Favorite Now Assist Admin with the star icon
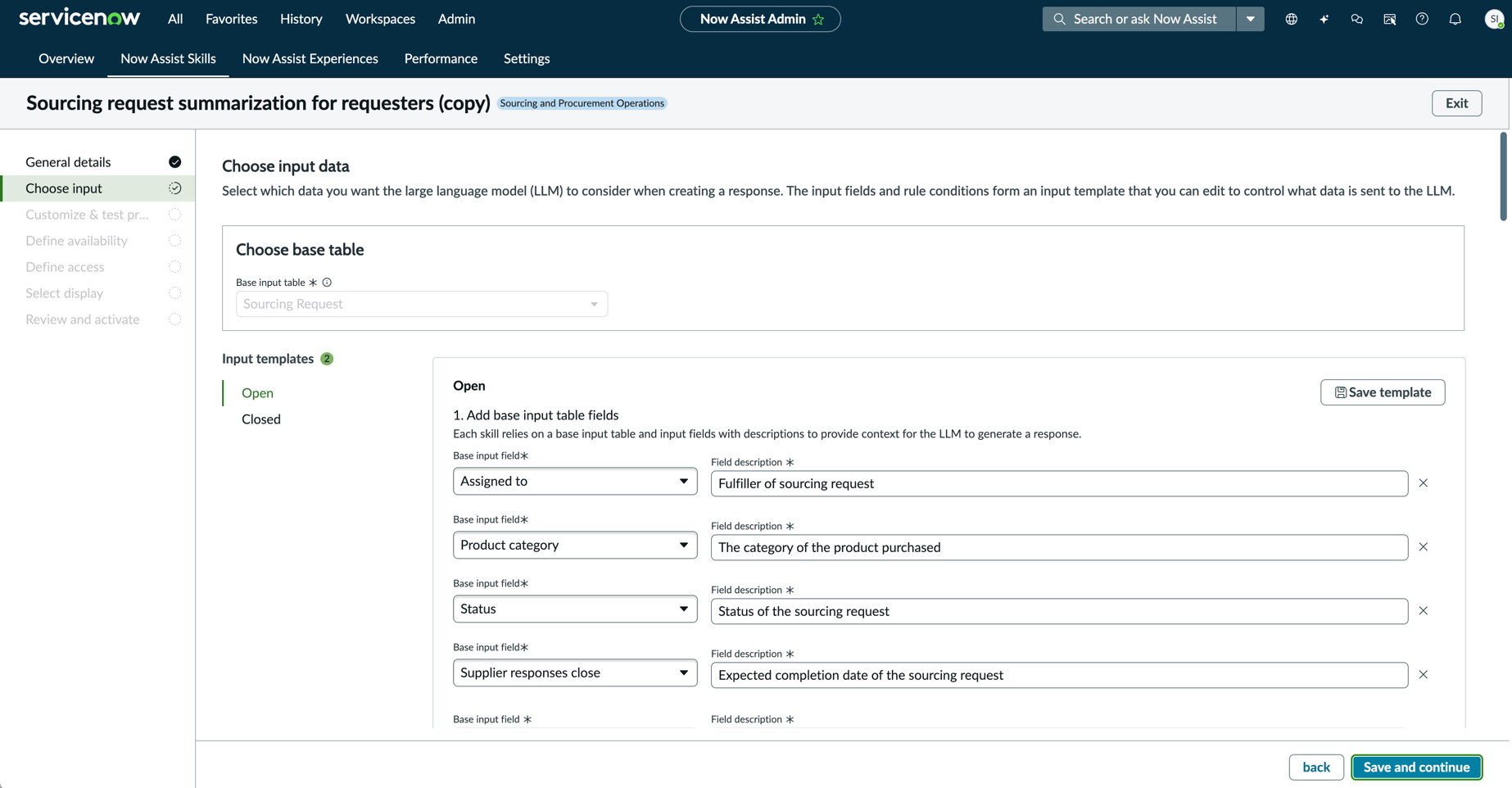 [818, 19]
